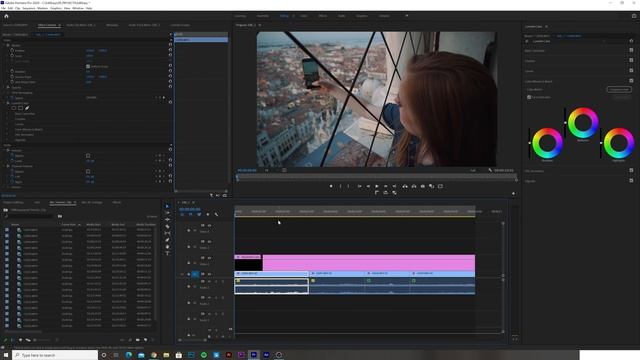Open the Program monitor settings wrench
This screenshot has width=640, height=360.
pos(490,170)
